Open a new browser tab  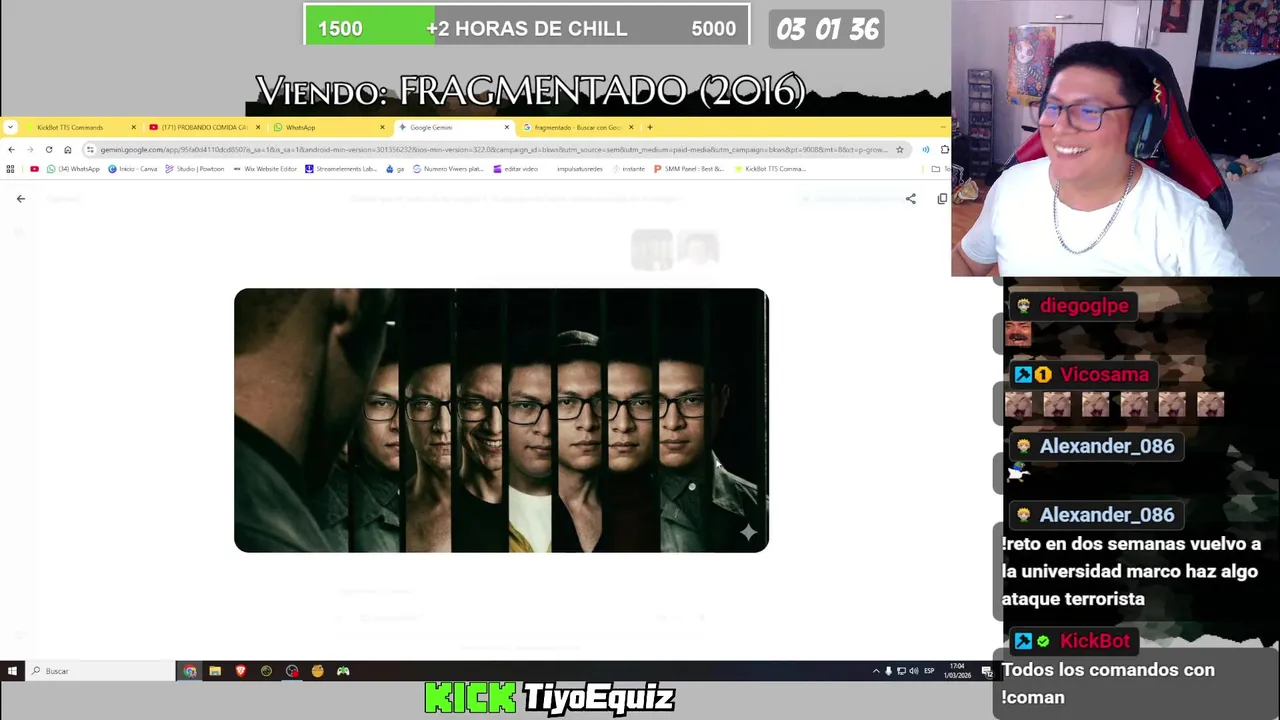(x=650, y=127)
